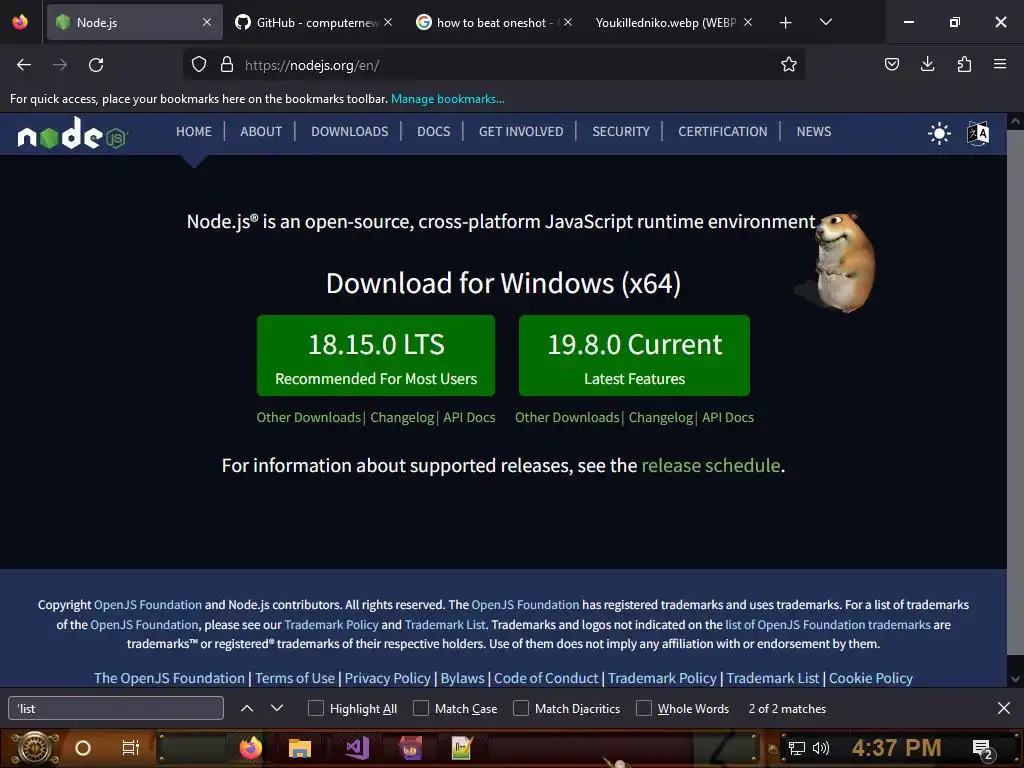The width and height of the screenshot is (1024, 768).
Task: Click the find-in-page search field
Action: click(116, 709)
